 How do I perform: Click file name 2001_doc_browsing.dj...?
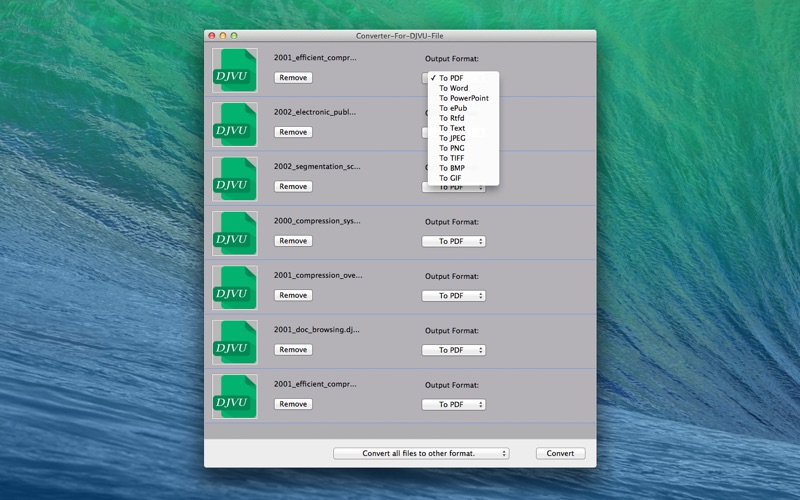(316, 330)
